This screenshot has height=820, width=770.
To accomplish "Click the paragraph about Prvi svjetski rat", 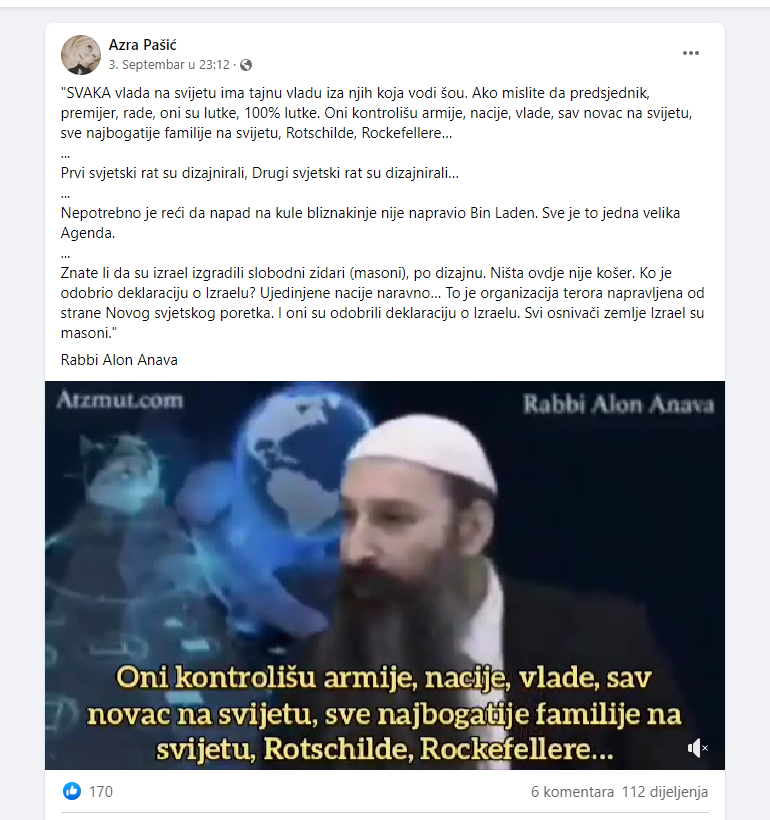I will pos(259,173).
